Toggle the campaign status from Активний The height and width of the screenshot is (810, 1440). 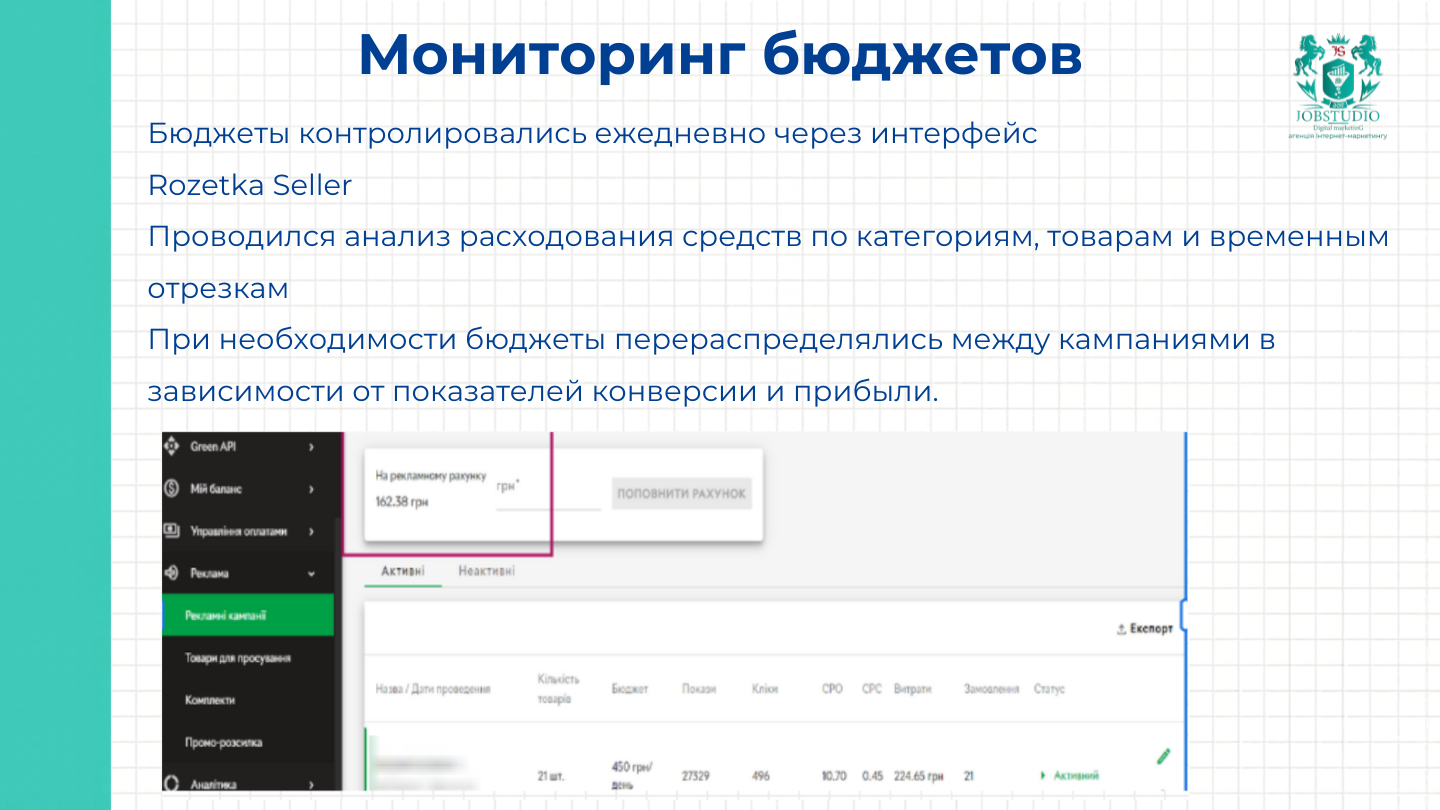click(1077, 775)
